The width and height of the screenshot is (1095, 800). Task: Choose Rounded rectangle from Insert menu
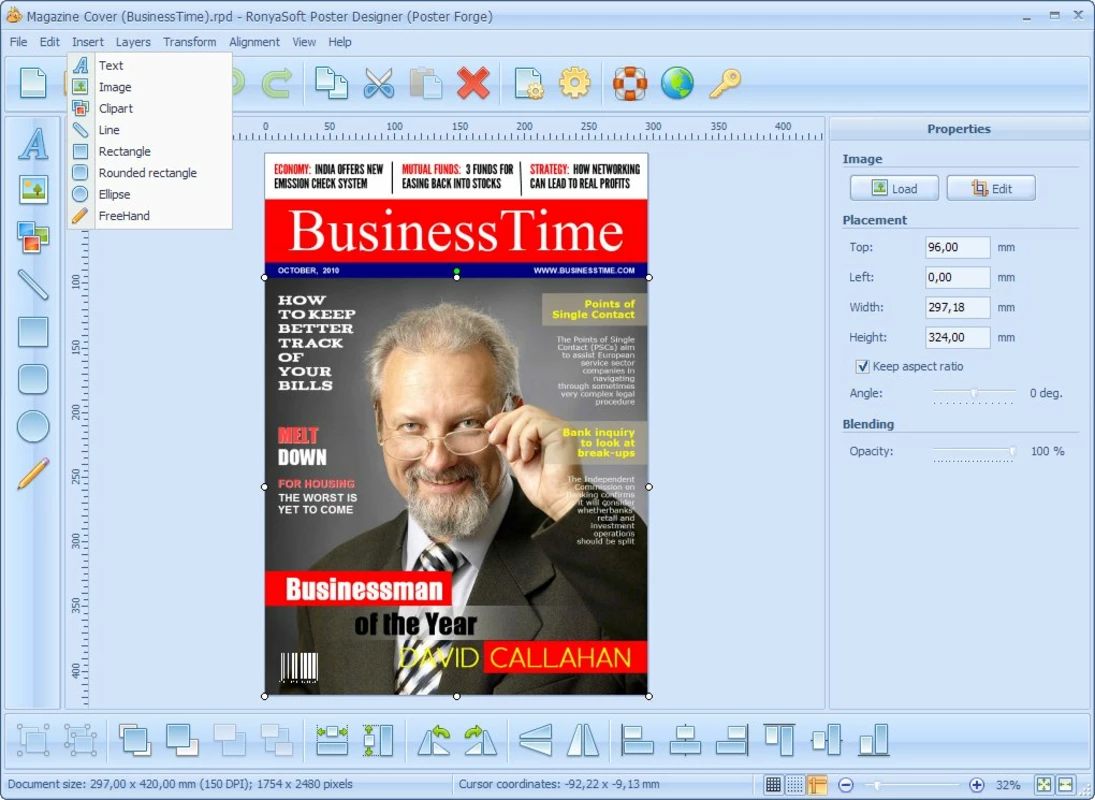(x=149, y=172)
